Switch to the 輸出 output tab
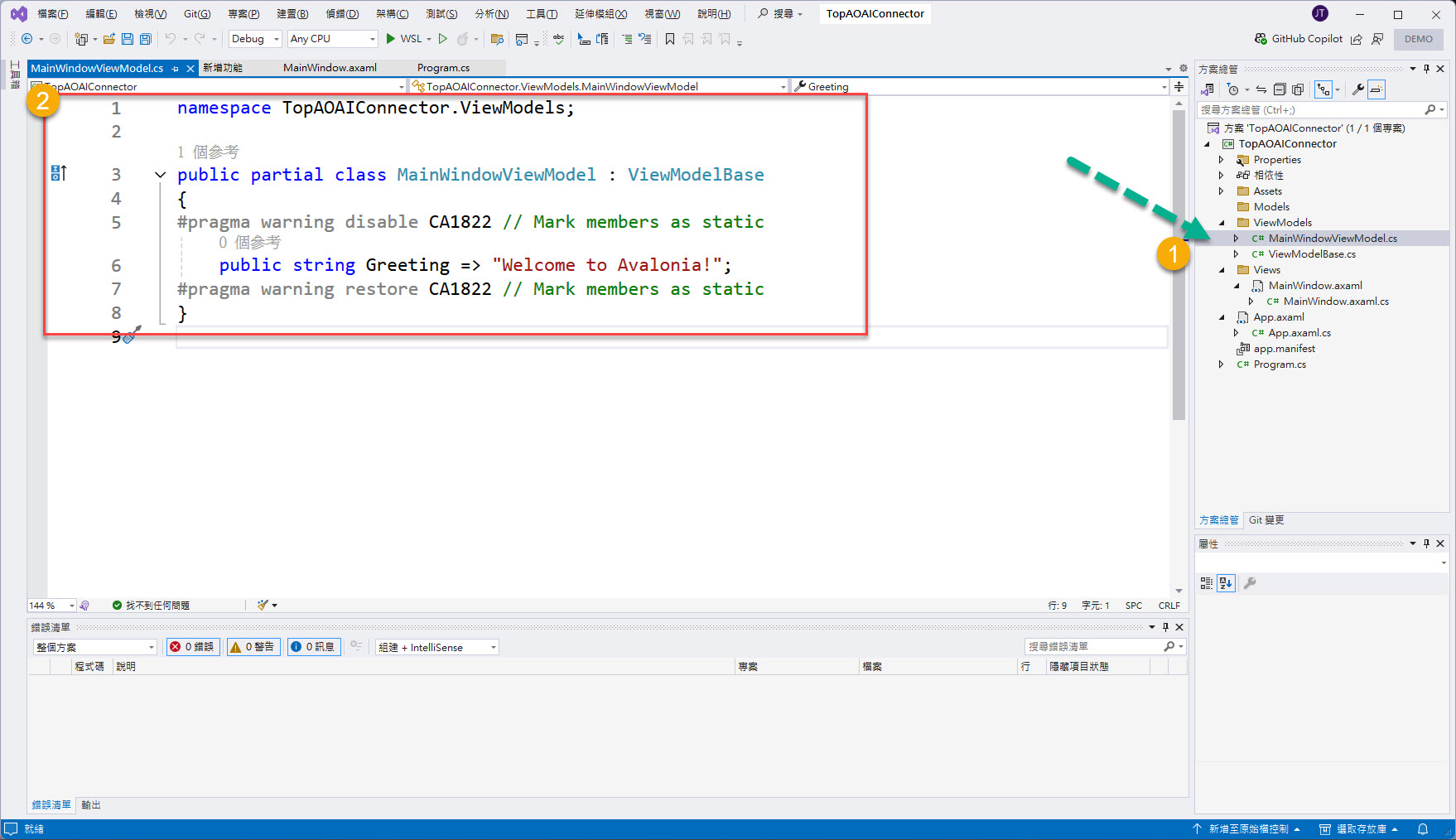Screen dimensions: 1456x840 click(91, 805)
